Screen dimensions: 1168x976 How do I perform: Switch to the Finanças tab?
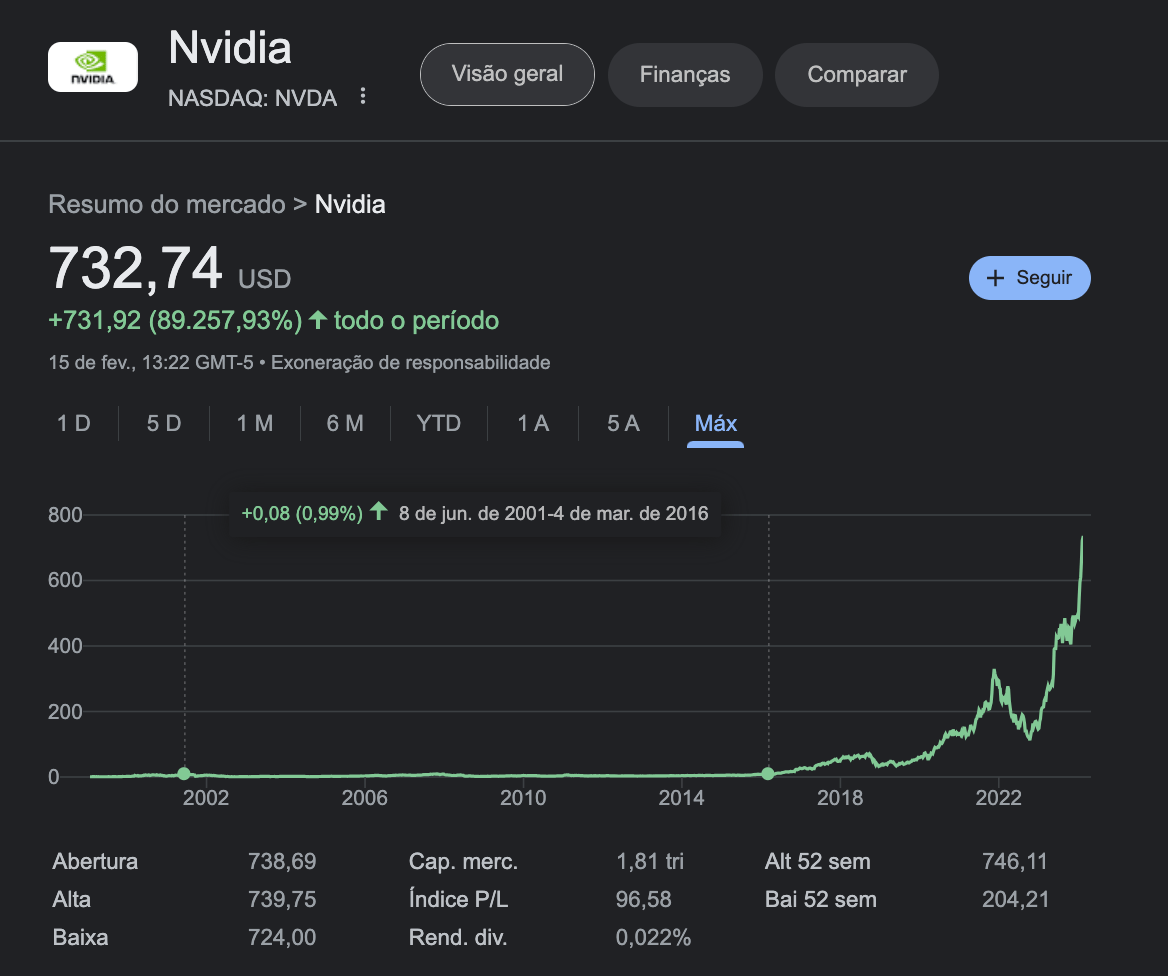[685, 75]
